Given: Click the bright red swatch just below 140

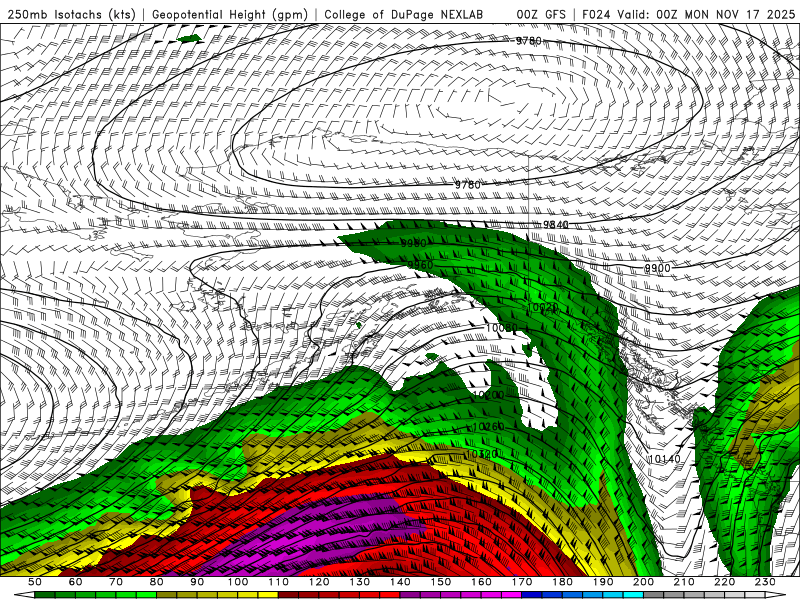Looking at the screenshot, I should coord(390,595).
